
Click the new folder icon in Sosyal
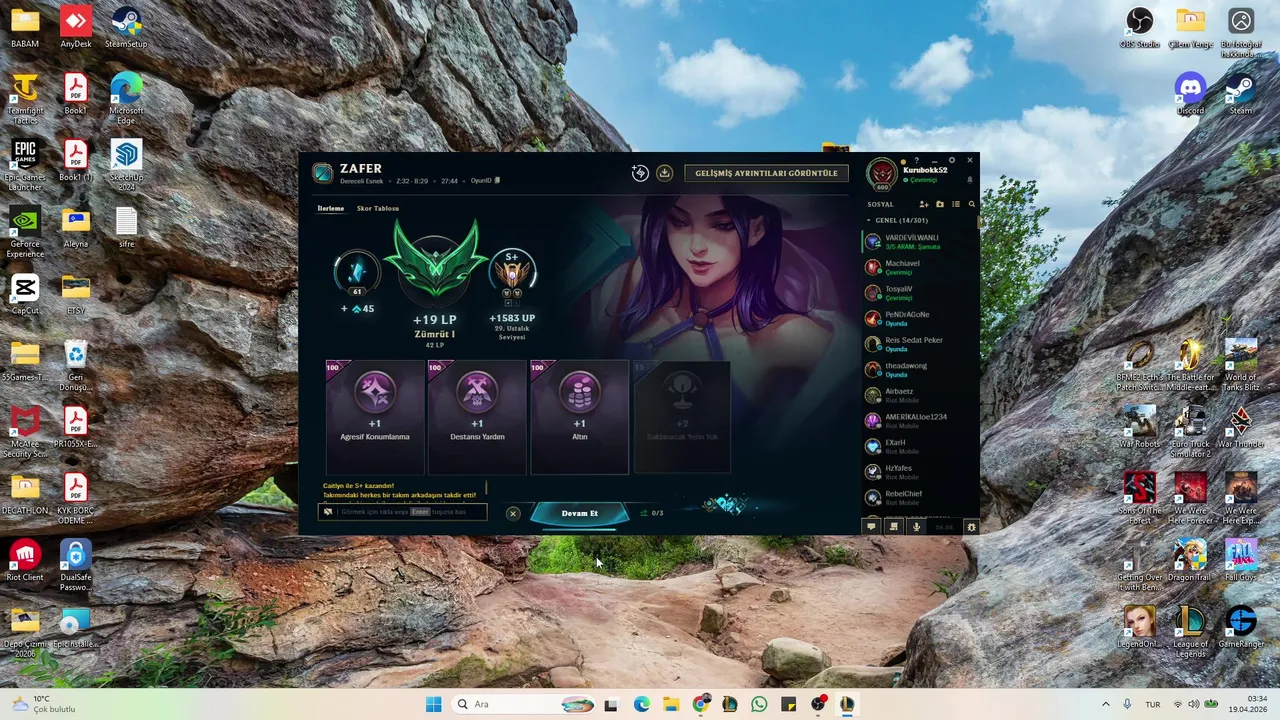pos(940,204)
